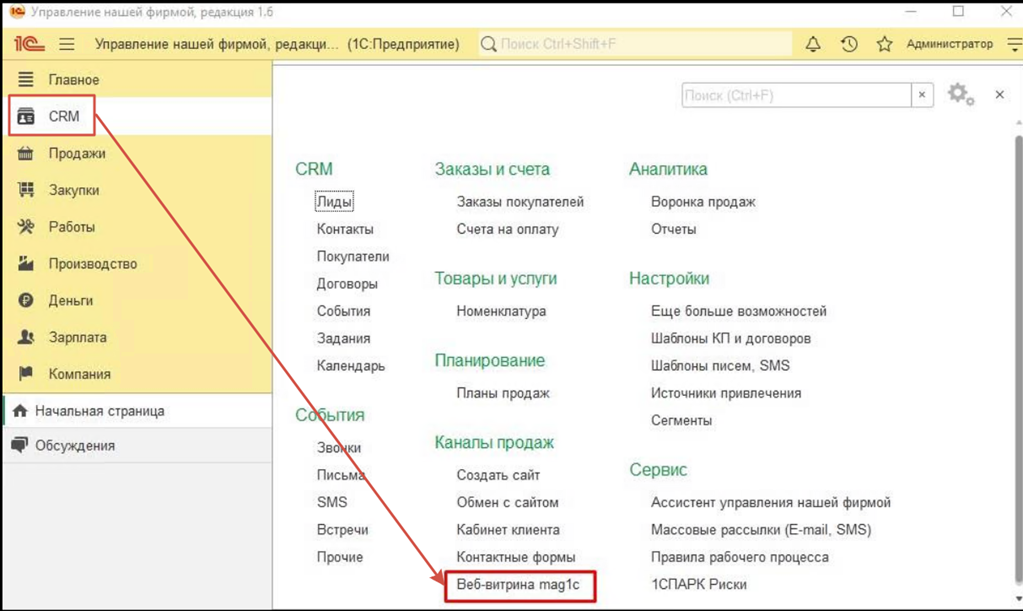Open Воронка продаж
Viewport: 1023px width, 611px height.
[703, 201]
